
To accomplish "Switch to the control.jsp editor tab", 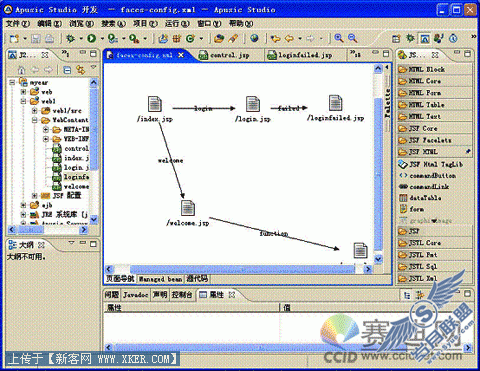I will click(224, 55).
